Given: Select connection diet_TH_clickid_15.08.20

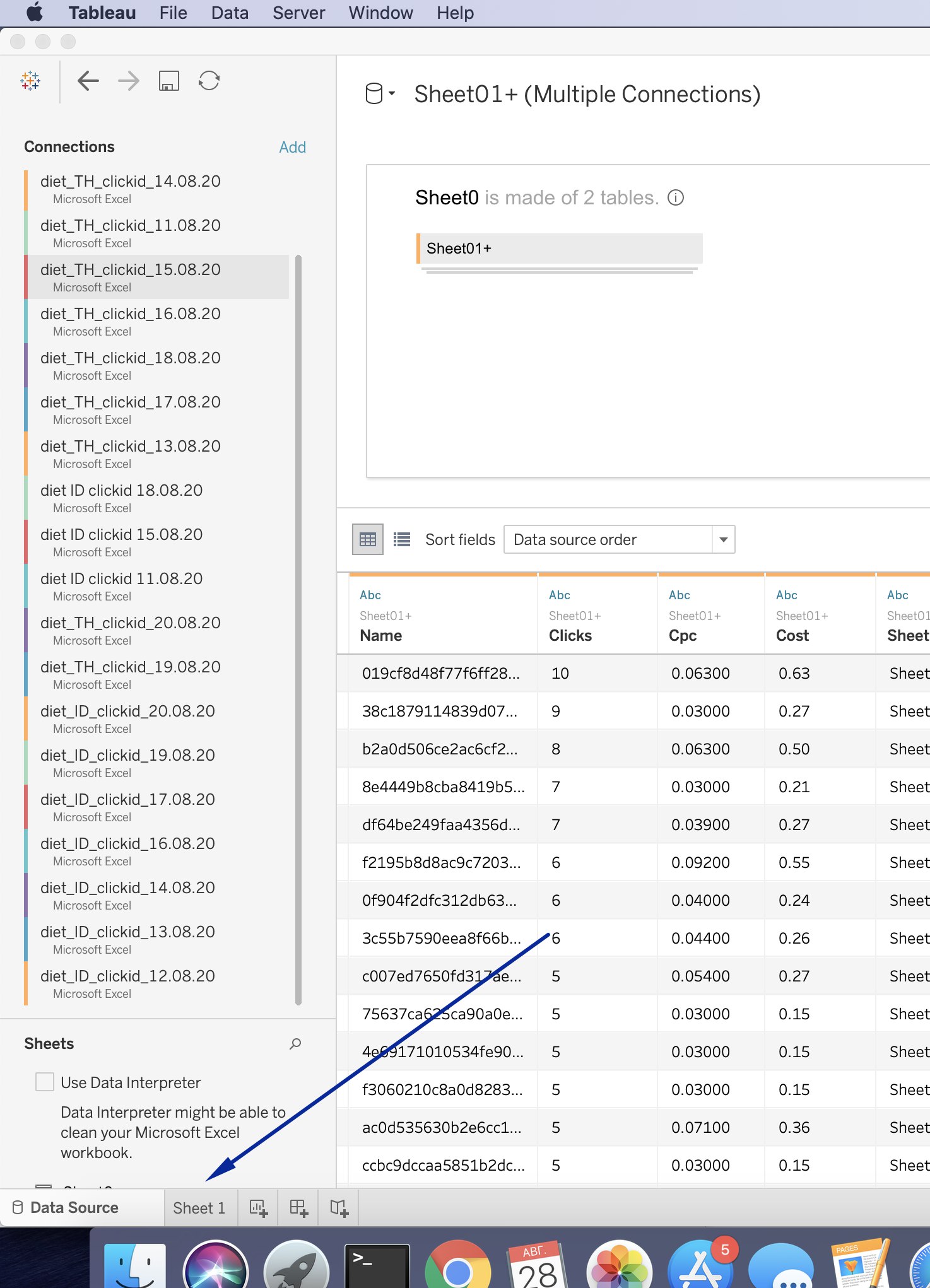Looking at the screenshot, I should [156, 277].
